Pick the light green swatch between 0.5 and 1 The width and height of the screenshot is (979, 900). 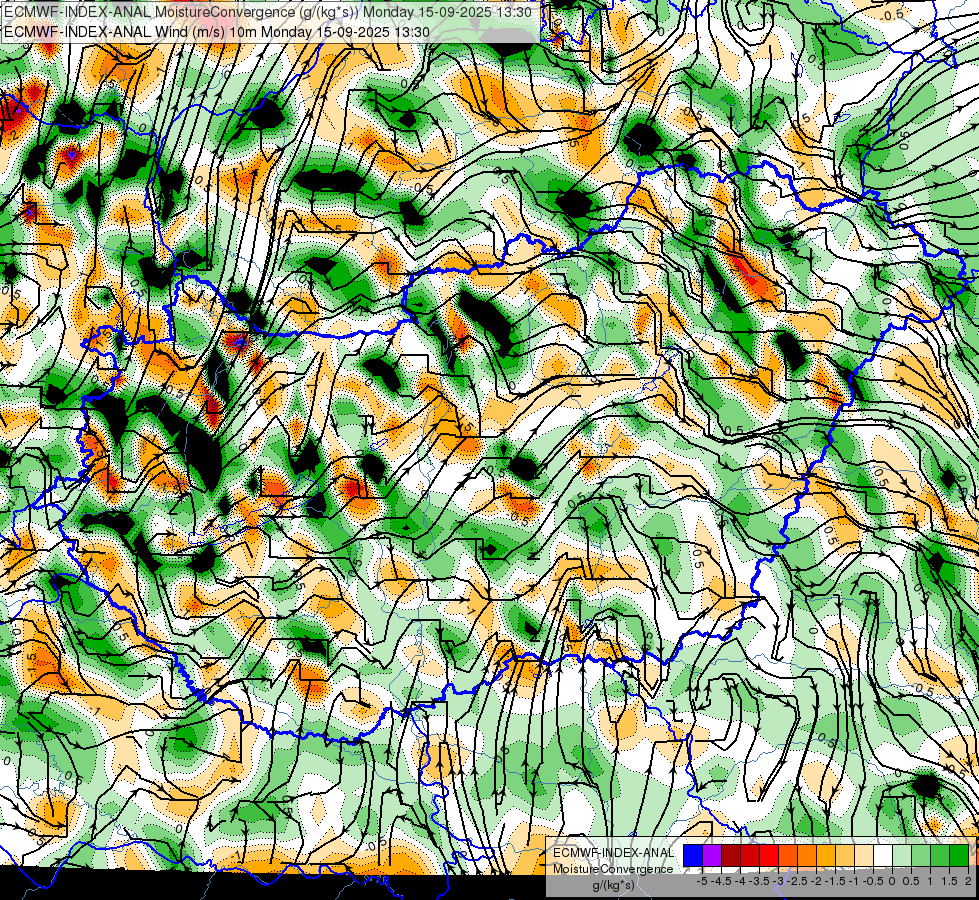click(921, 856)
